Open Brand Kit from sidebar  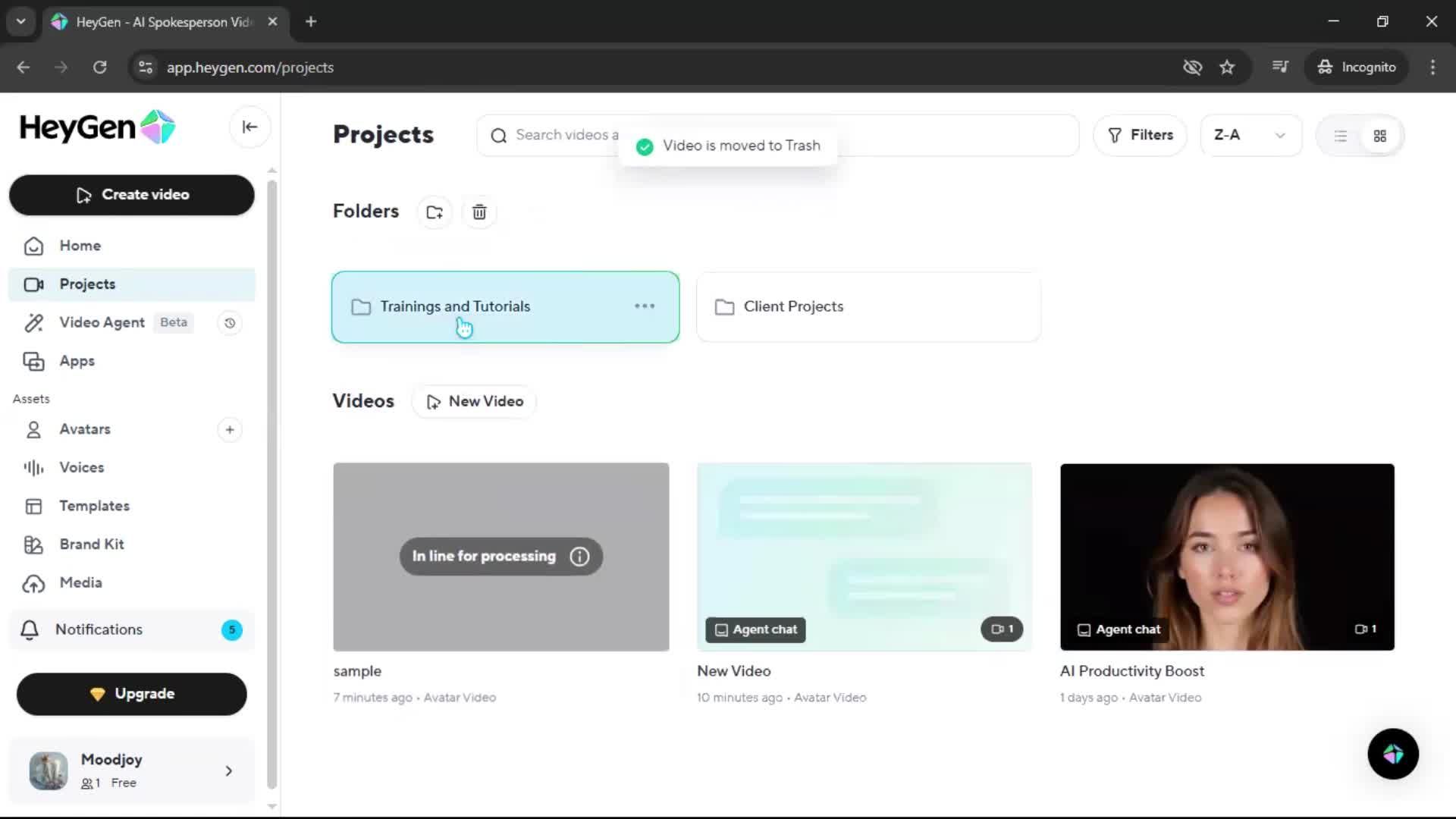pos(91,544)
